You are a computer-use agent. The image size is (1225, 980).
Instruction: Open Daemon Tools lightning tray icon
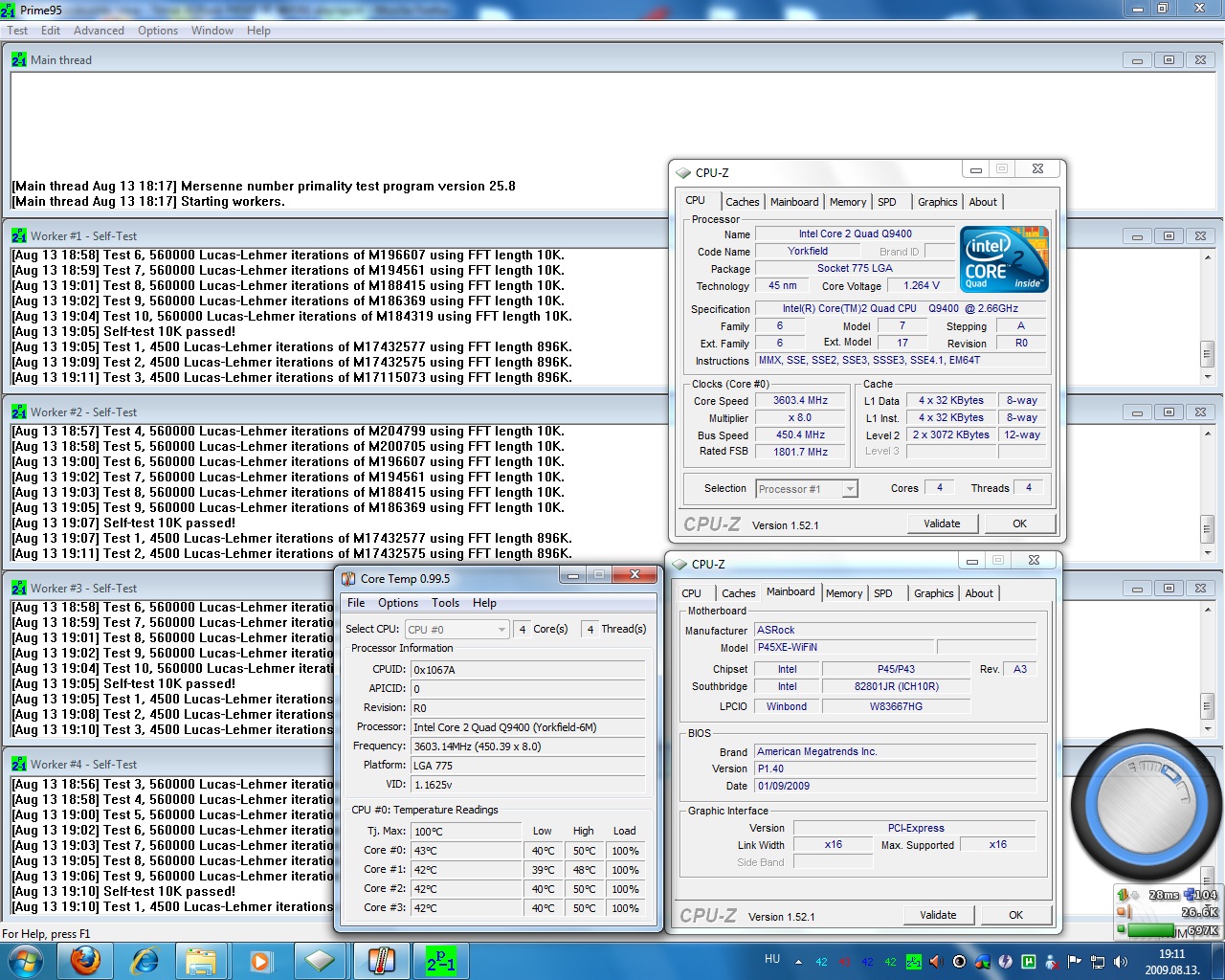coord(1006,962)
